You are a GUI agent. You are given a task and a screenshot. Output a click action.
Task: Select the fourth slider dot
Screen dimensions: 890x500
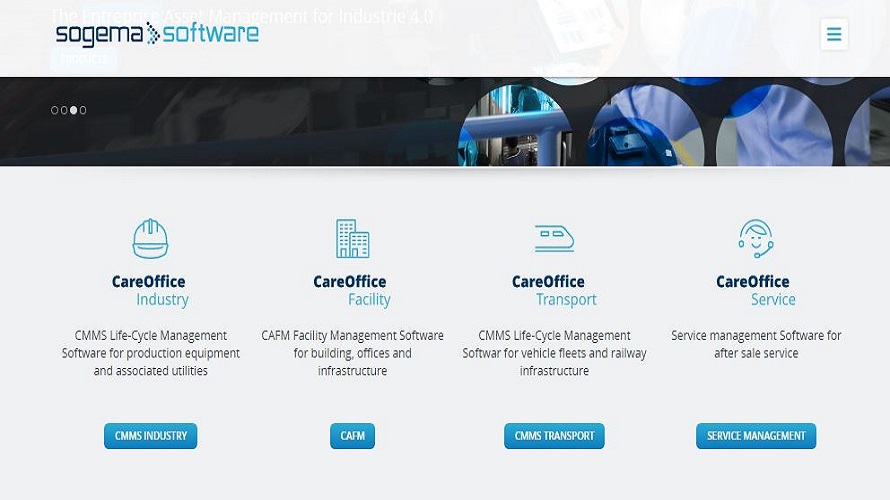[83, 110]
